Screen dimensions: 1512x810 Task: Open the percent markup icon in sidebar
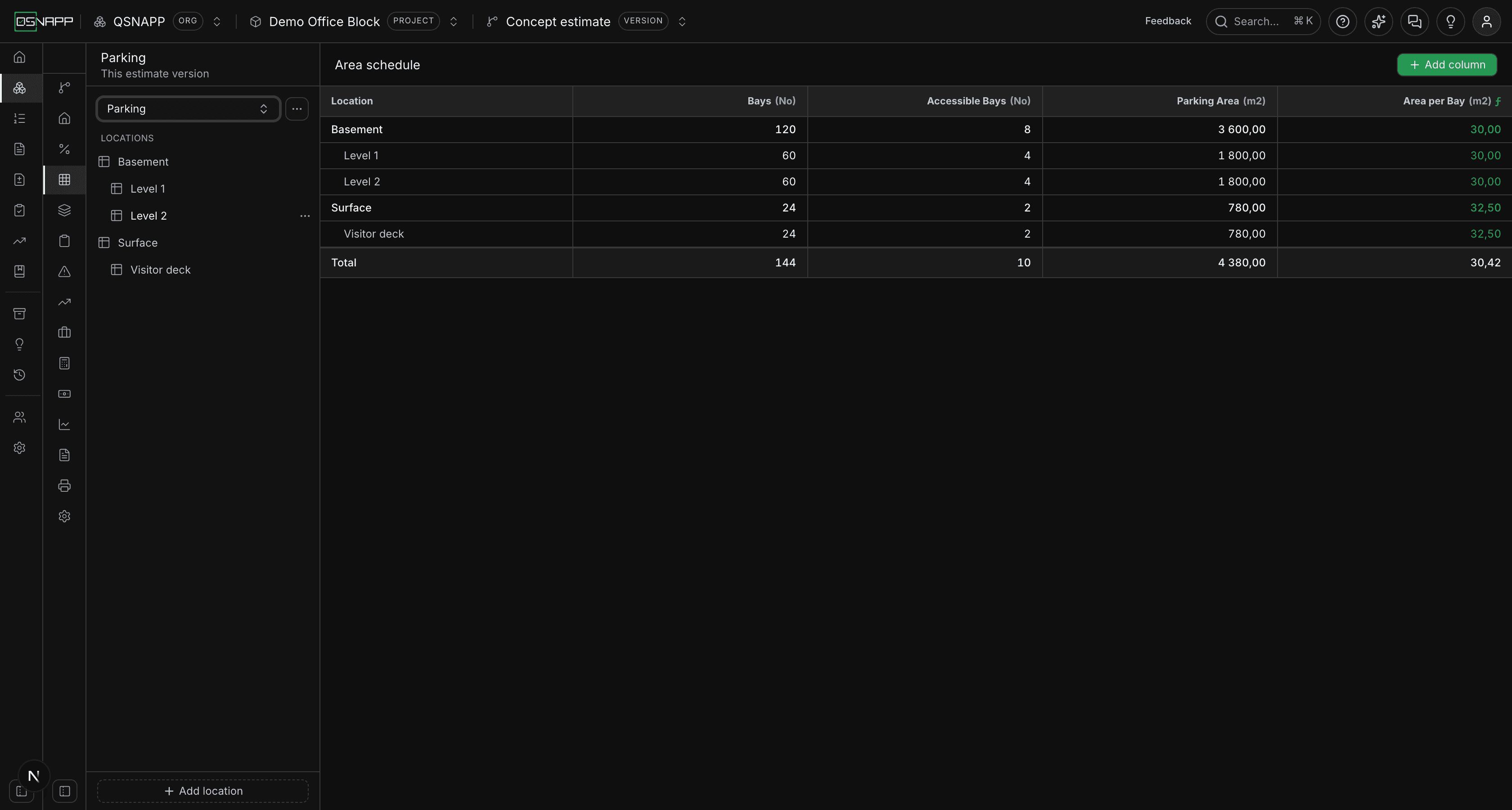64,149
